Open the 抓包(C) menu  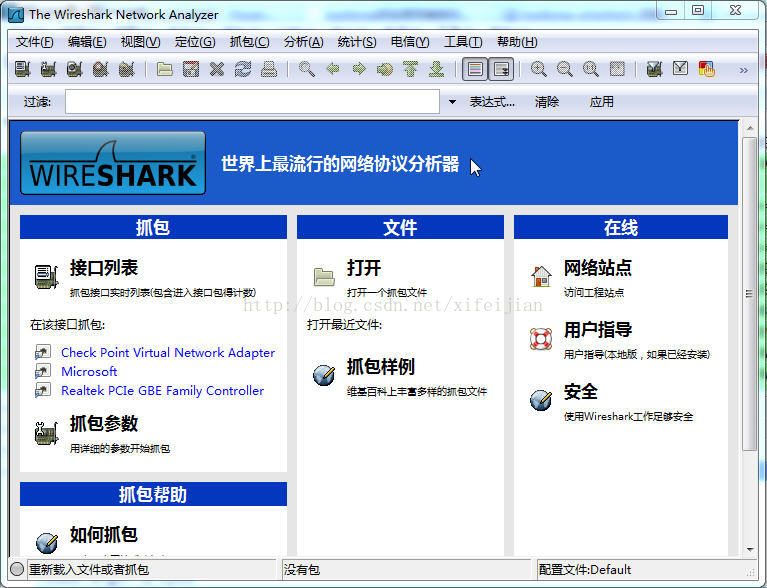pyautogui.click(x=249, y=42)
